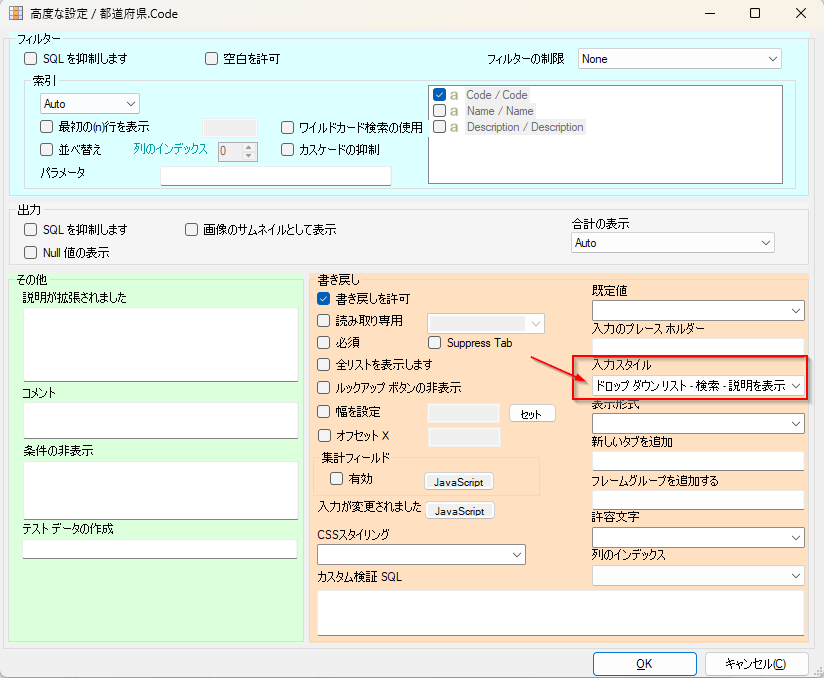Uncheck the Code / Code list checkbox

pyautogui.click(x=439, y=95)
